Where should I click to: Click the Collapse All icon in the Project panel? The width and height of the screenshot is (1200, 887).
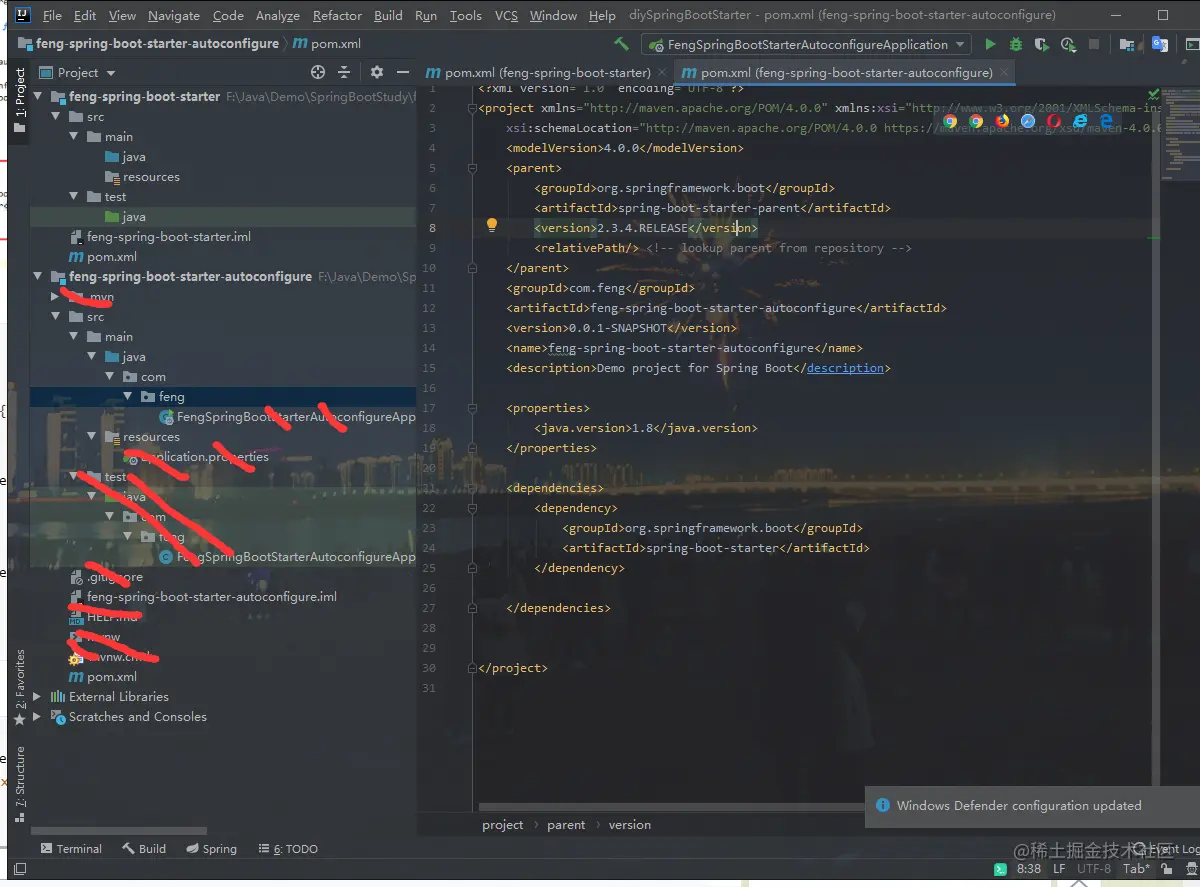(x=344, y=72)
